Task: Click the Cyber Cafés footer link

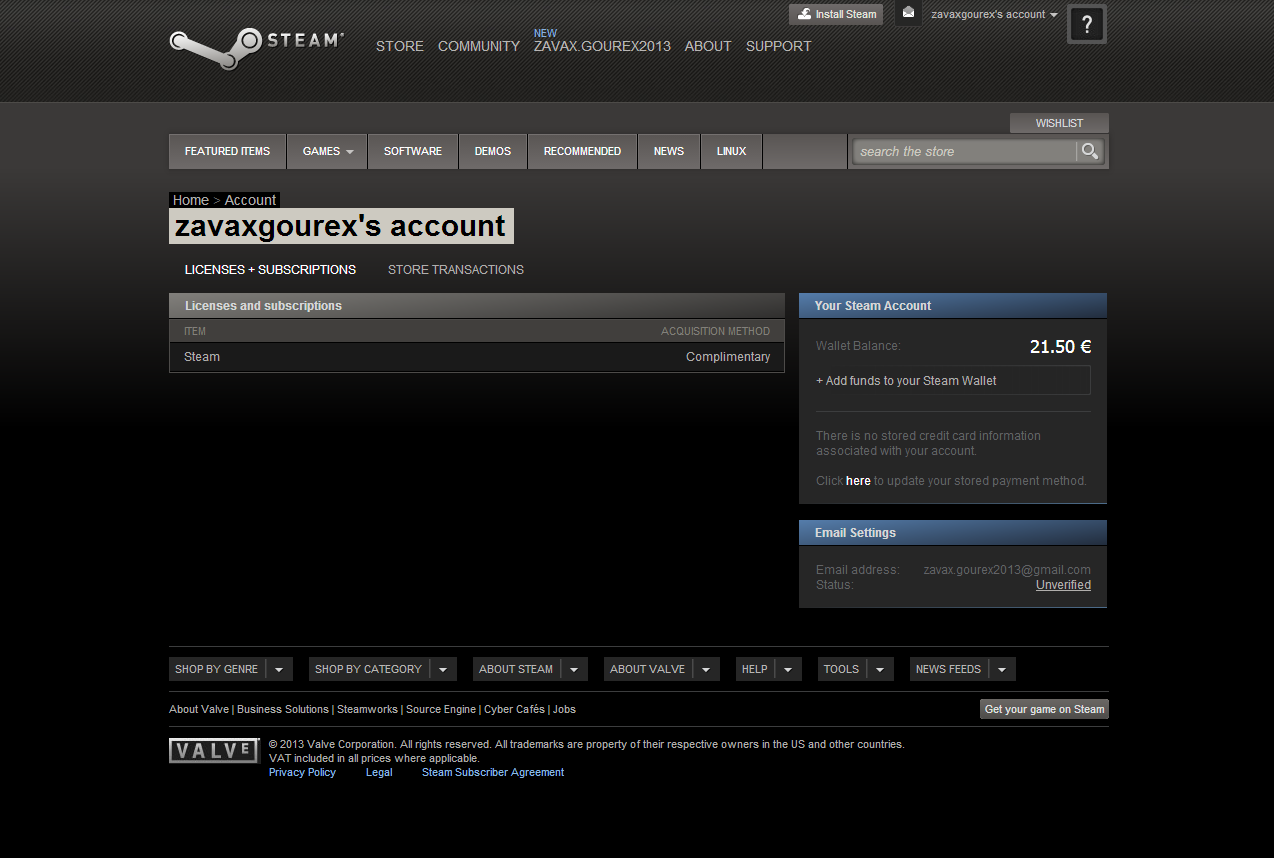Action: [x=515, y=709]
